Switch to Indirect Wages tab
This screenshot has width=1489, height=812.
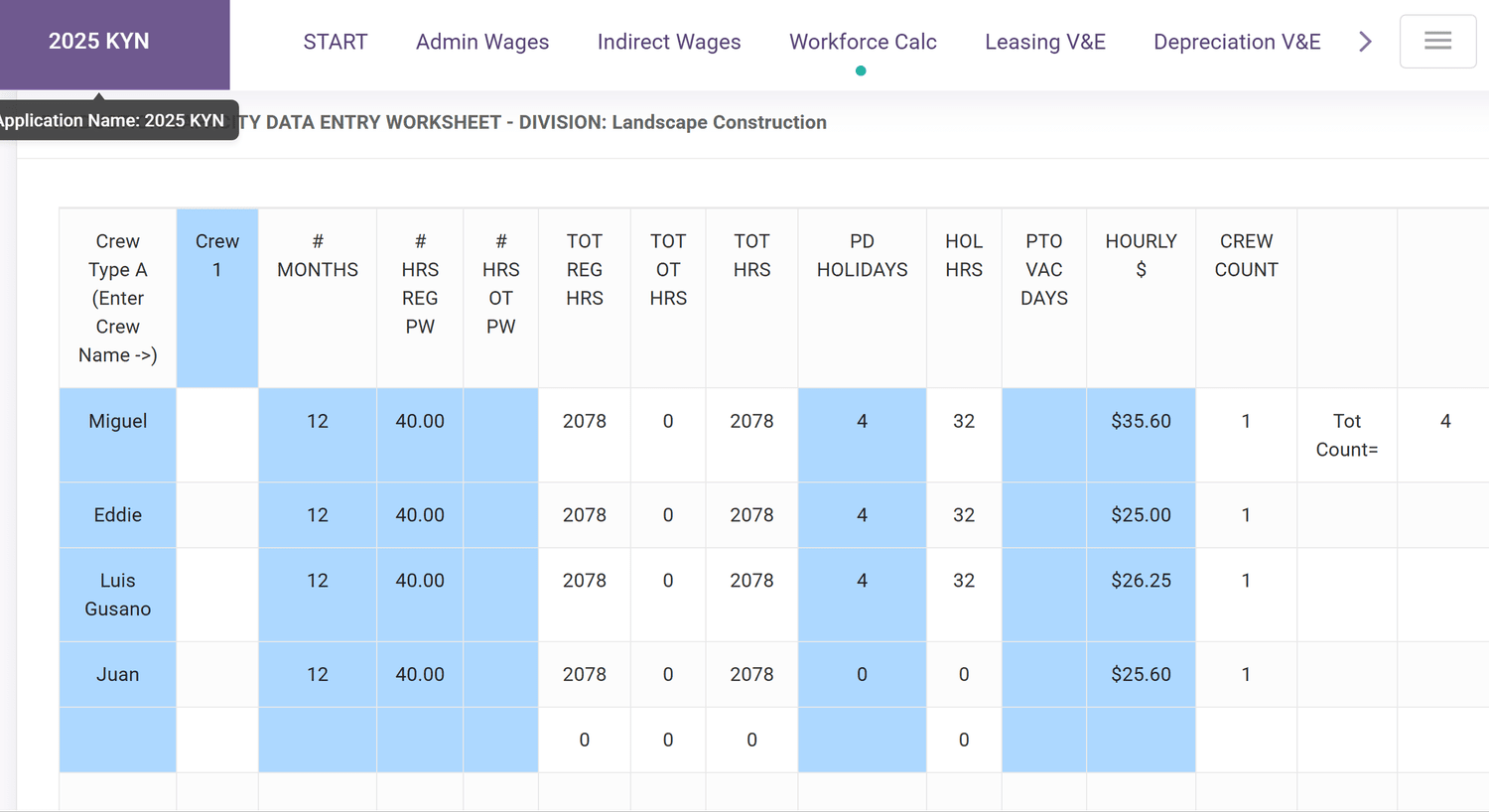(x=669, y=42)
